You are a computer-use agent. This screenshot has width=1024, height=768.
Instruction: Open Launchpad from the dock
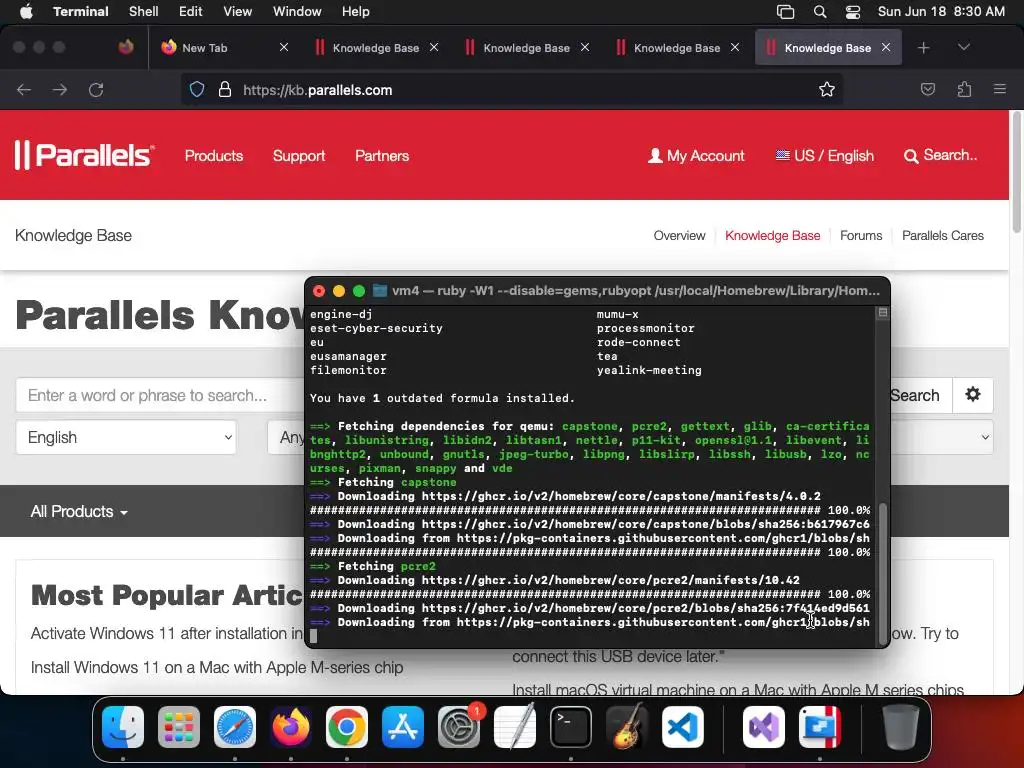click(179, 727)
